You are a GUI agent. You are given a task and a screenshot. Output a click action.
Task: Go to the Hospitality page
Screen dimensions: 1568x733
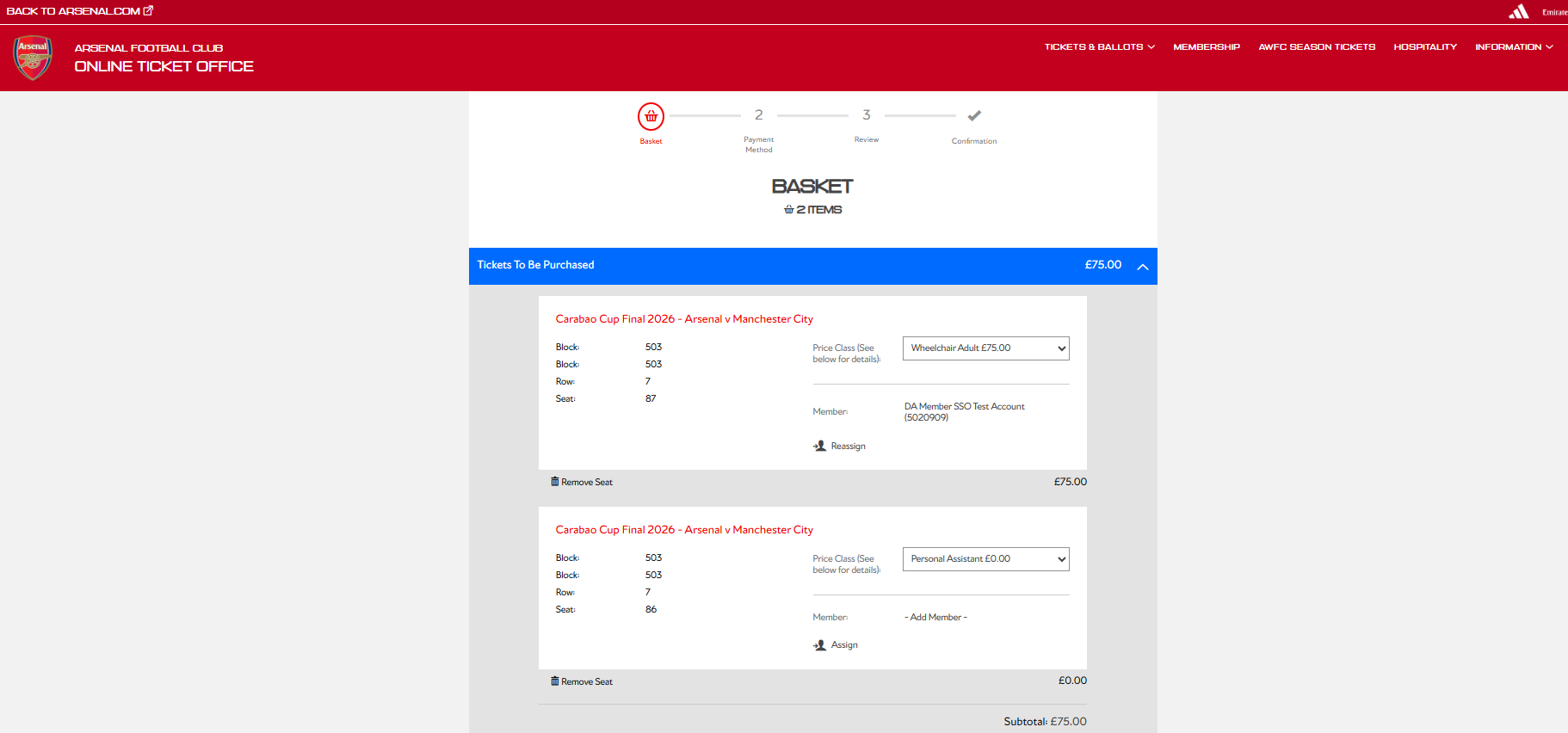pos(1425,47)
